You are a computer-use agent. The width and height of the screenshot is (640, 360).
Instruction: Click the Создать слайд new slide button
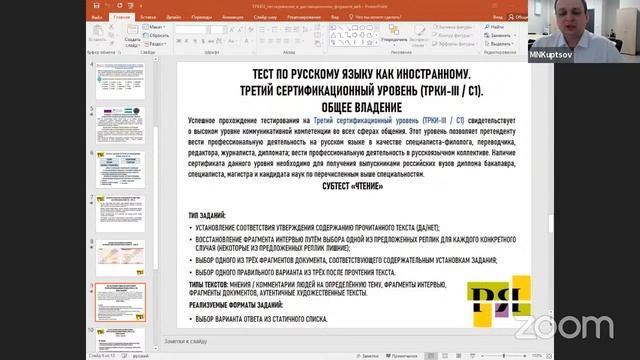point(132,36)
